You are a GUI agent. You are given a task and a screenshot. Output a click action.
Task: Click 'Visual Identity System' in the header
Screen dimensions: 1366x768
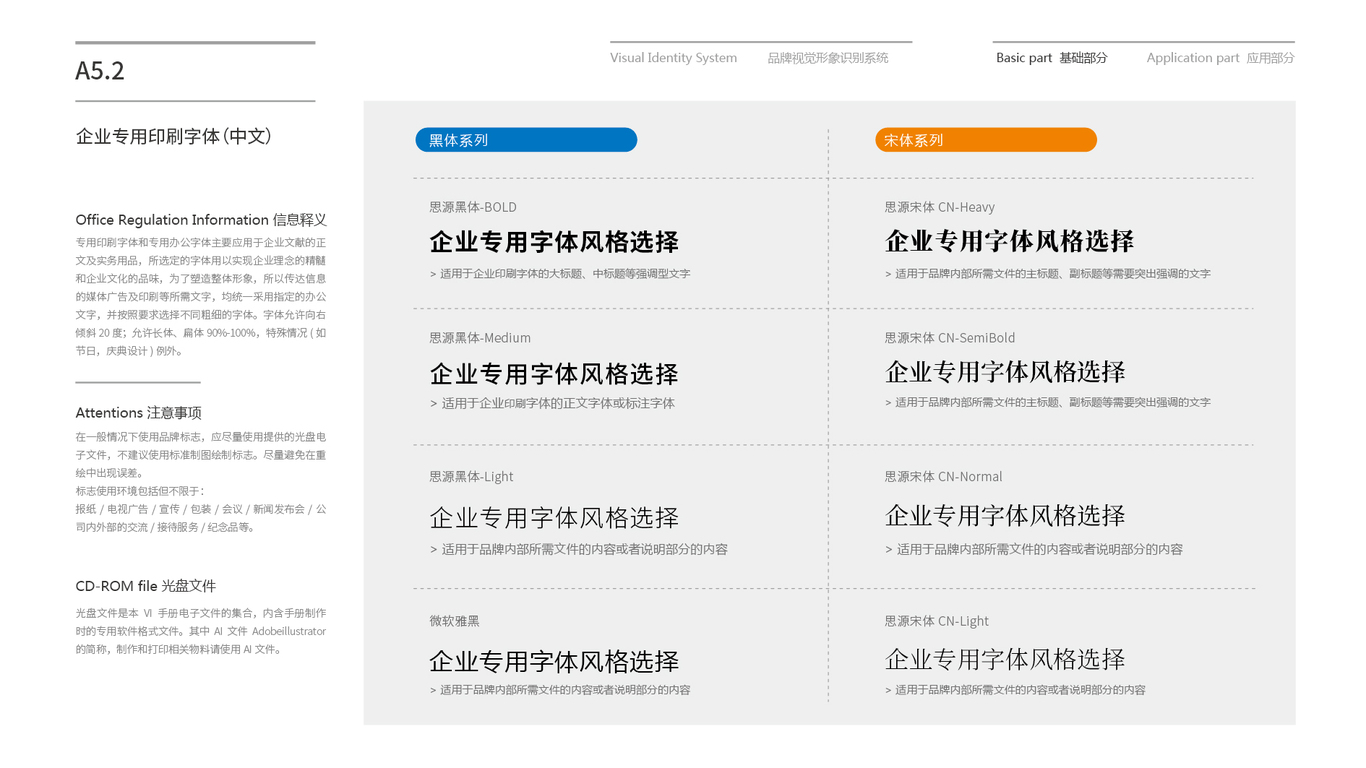pyautogui.click(x=673, y=58)
